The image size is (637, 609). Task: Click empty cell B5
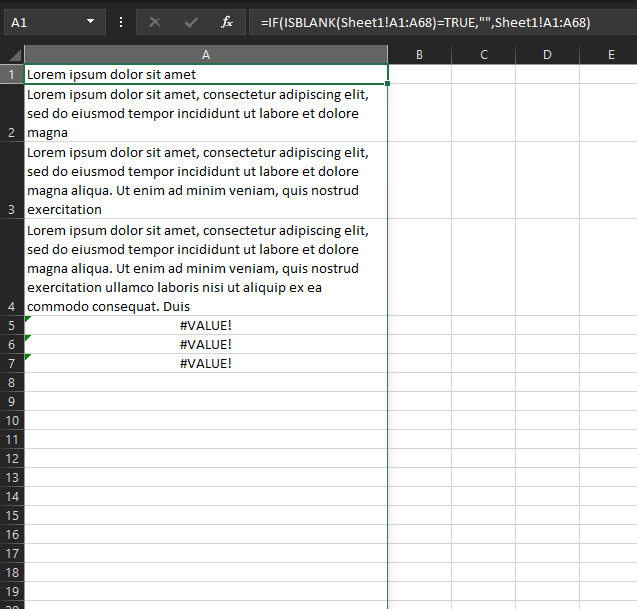click(x=420, y=325)
